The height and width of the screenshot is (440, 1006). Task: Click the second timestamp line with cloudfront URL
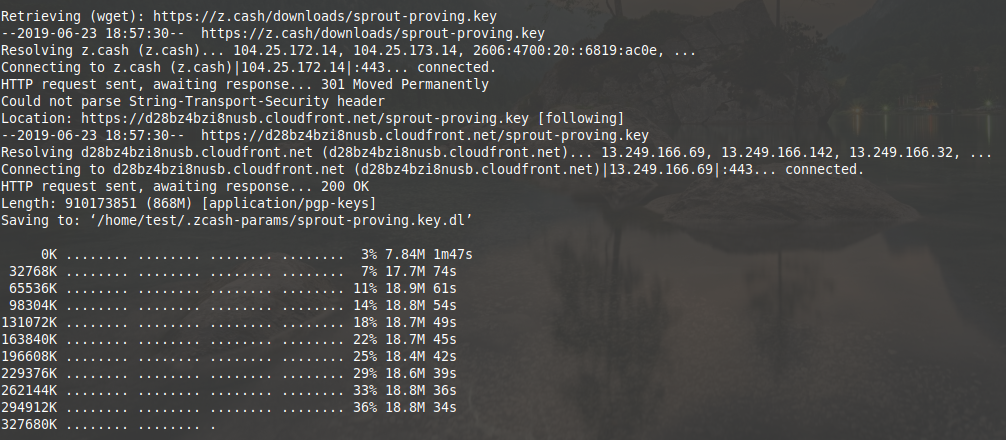[325, 135]
